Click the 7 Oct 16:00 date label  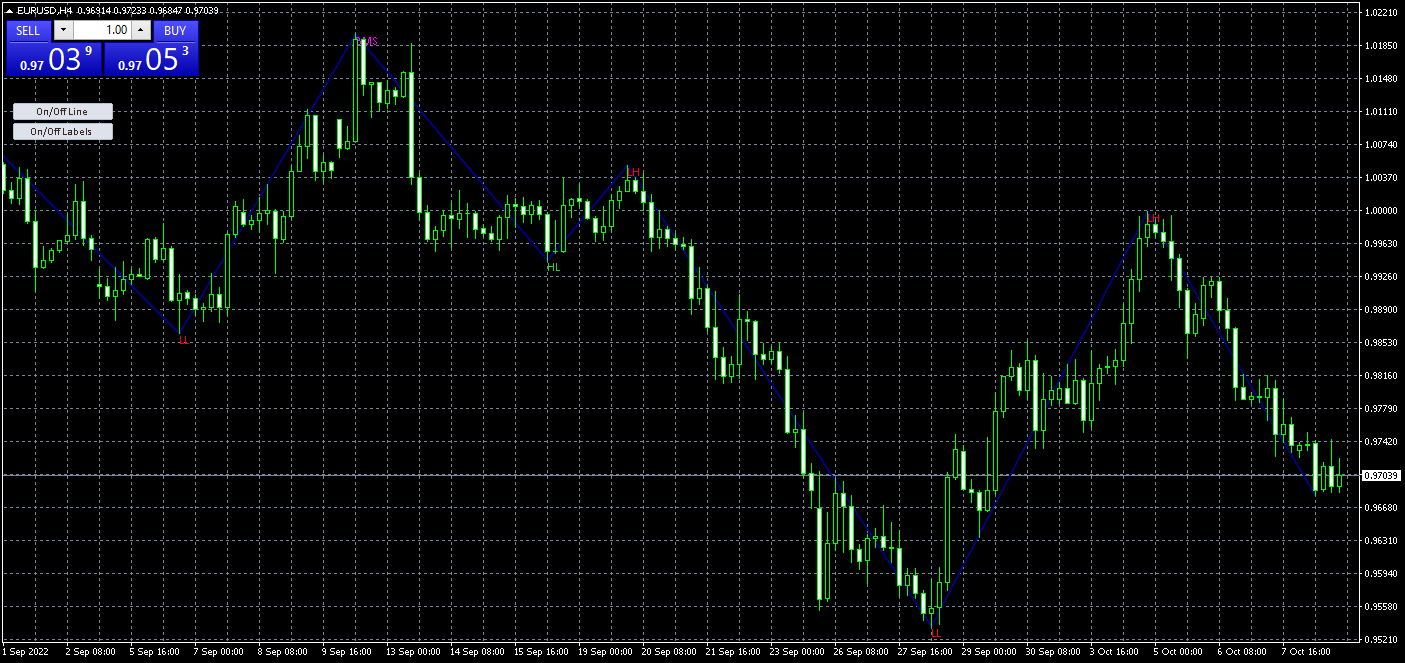tap(1308, 652)
